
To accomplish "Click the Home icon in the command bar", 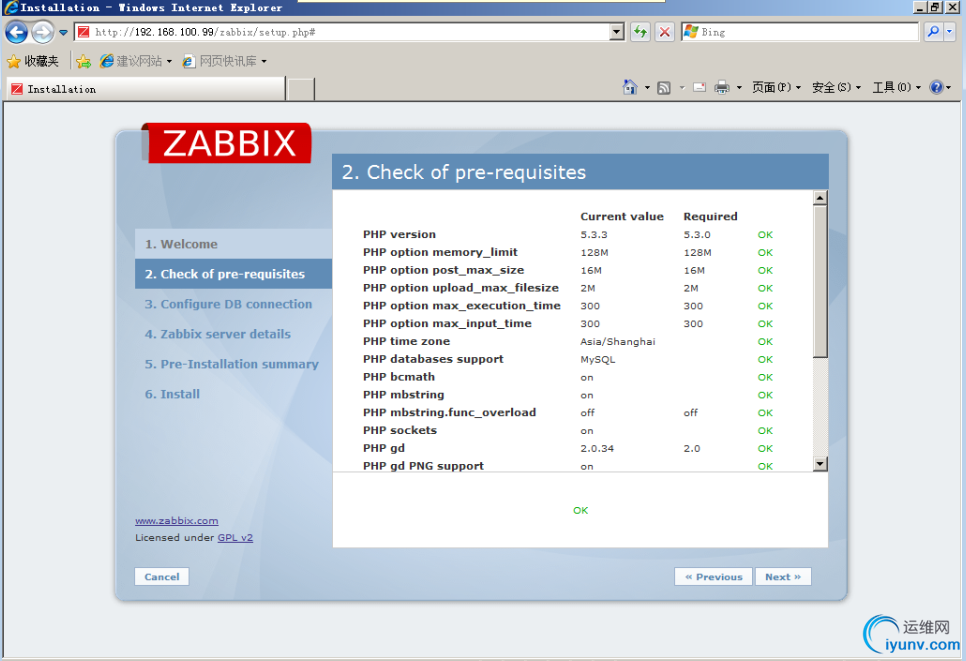I will coord(630,87).
